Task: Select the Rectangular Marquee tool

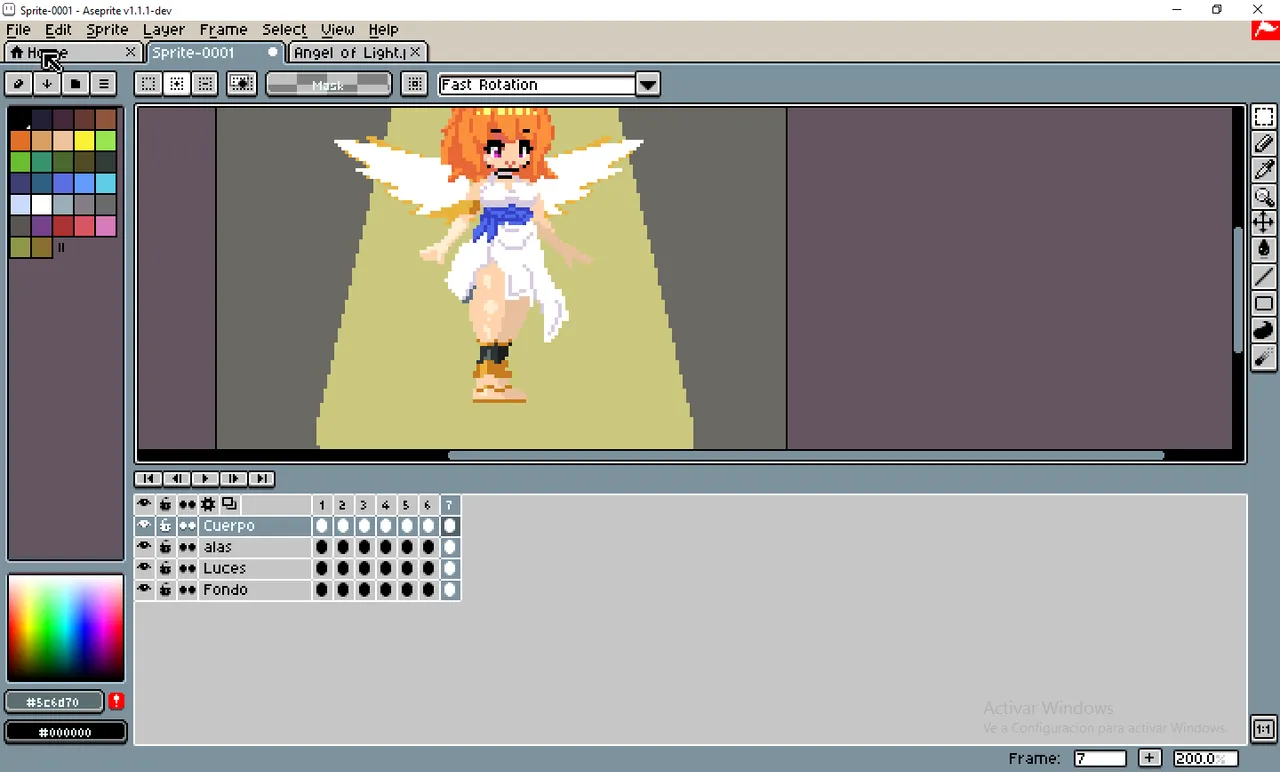Action: (x=1264, y=117)
